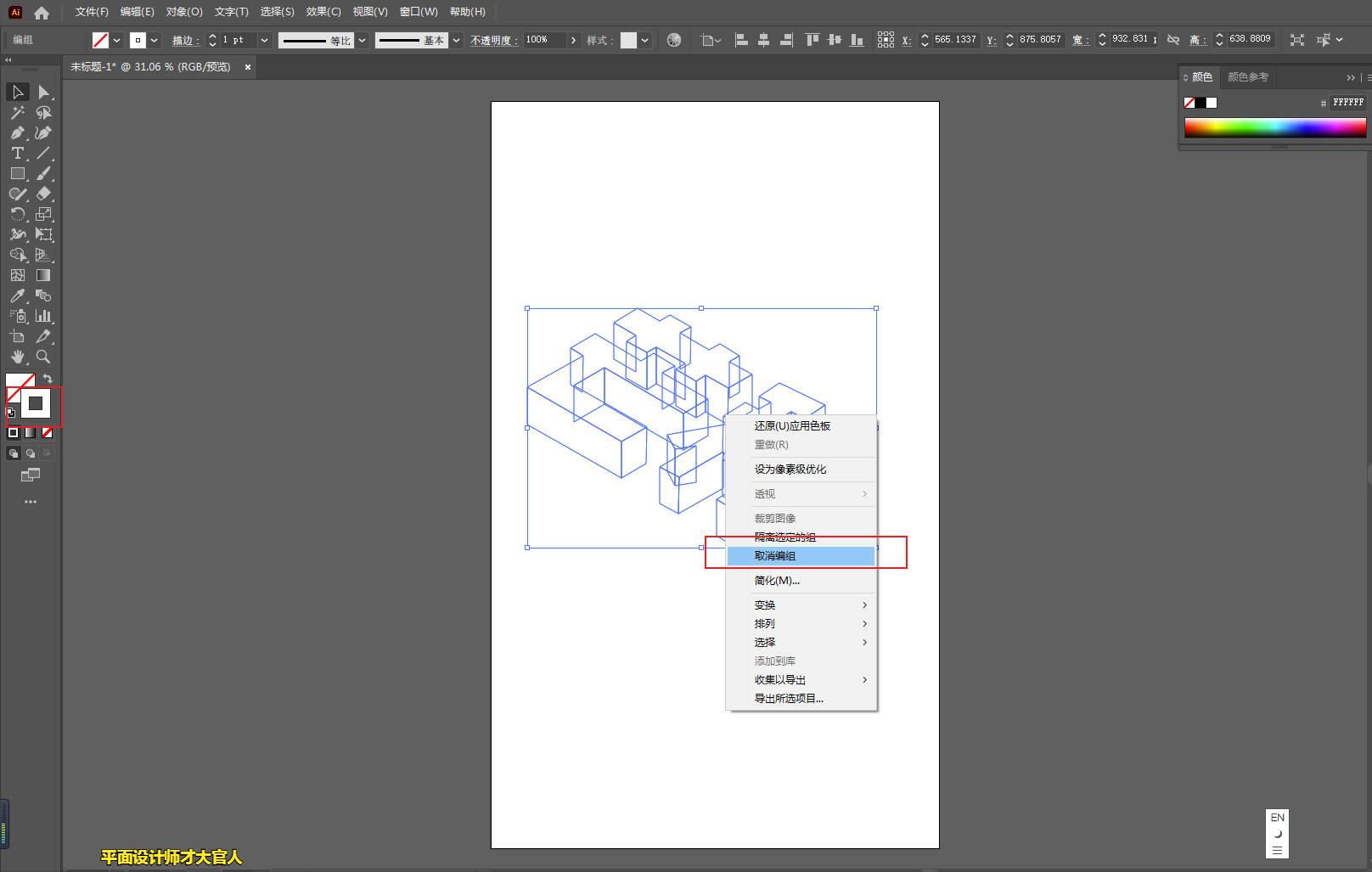This screenshot has width=1372, height=872.
Task: Click vertical align top icon
Action: click(x=813, y=40)
